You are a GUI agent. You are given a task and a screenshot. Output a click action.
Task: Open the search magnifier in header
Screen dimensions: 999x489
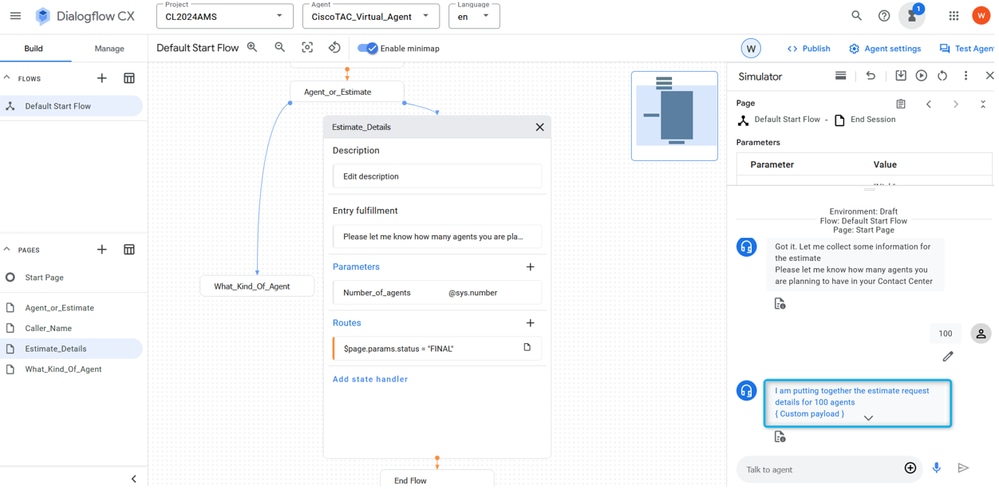(x=856, y=16)
